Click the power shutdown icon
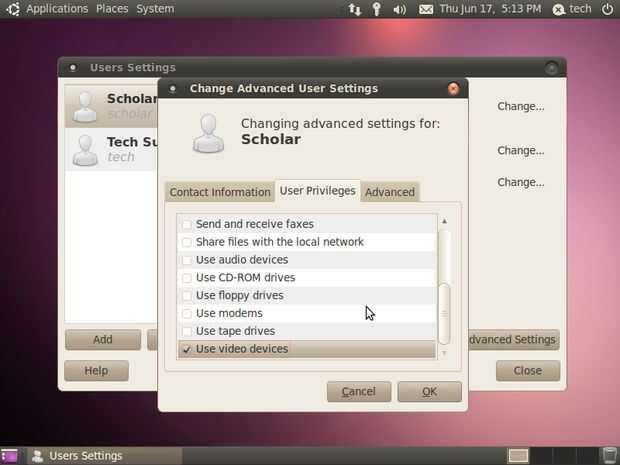The image size is (620, 465). click(x=607, y=9)
